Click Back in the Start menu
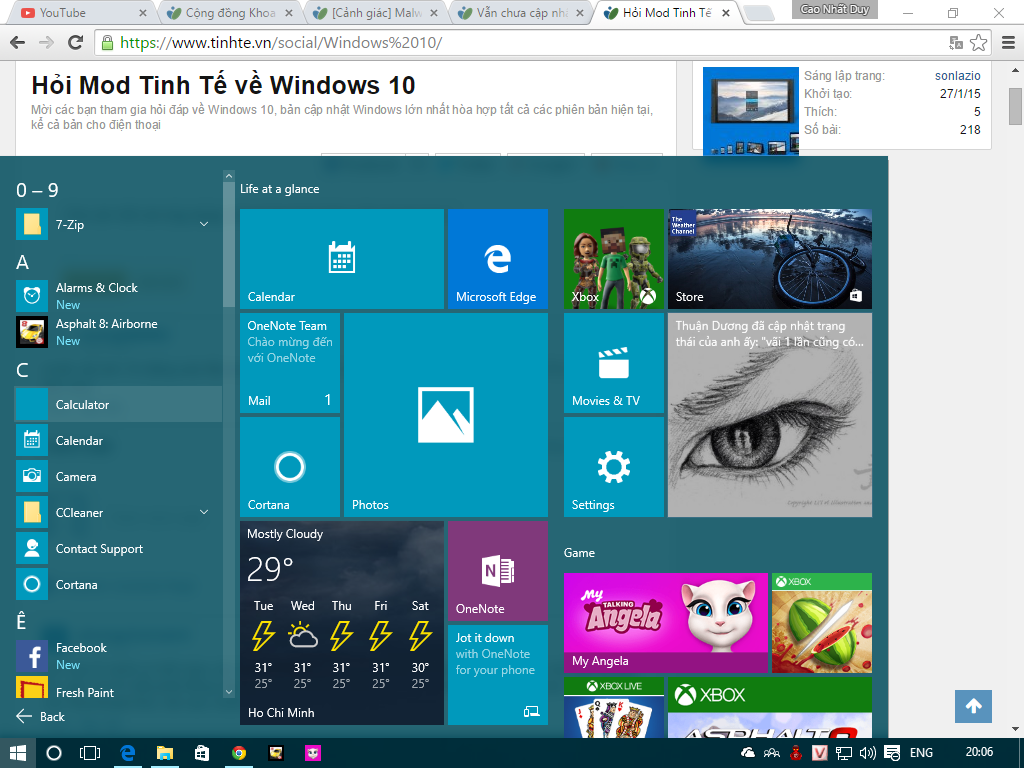The width and height of the screenshot is (1024, 768). 41,716
